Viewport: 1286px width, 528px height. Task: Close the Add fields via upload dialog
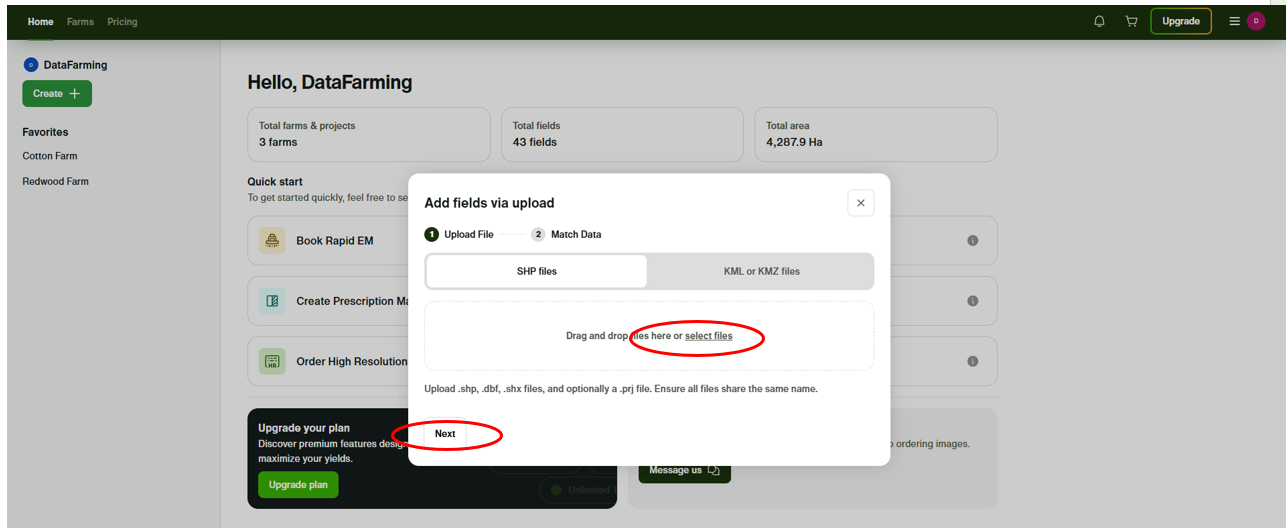(861, 203)
